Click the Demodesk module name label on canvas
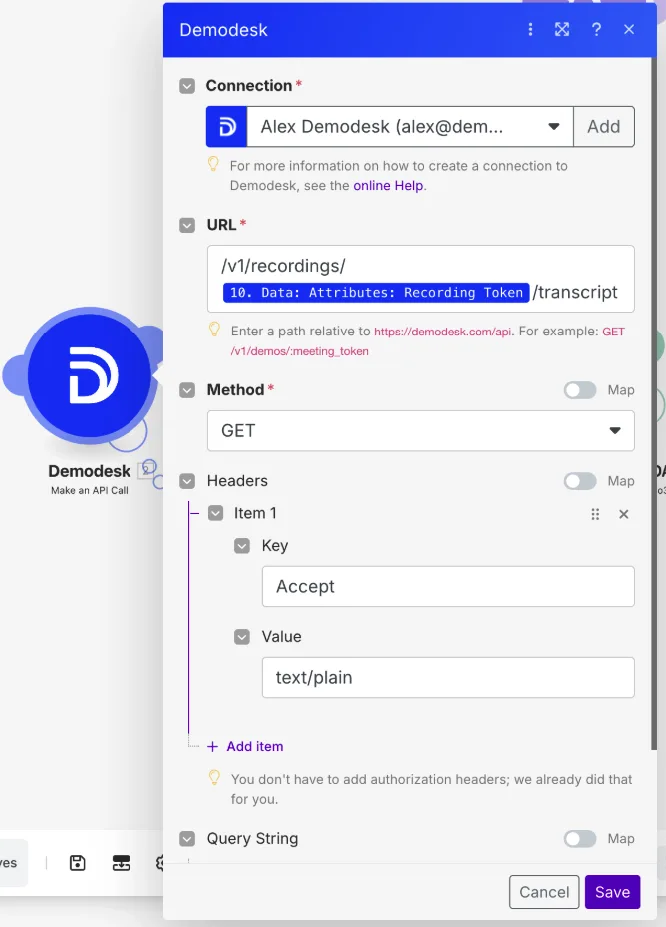Viewport: 666px width, 927px height. [x=89, y=471]
